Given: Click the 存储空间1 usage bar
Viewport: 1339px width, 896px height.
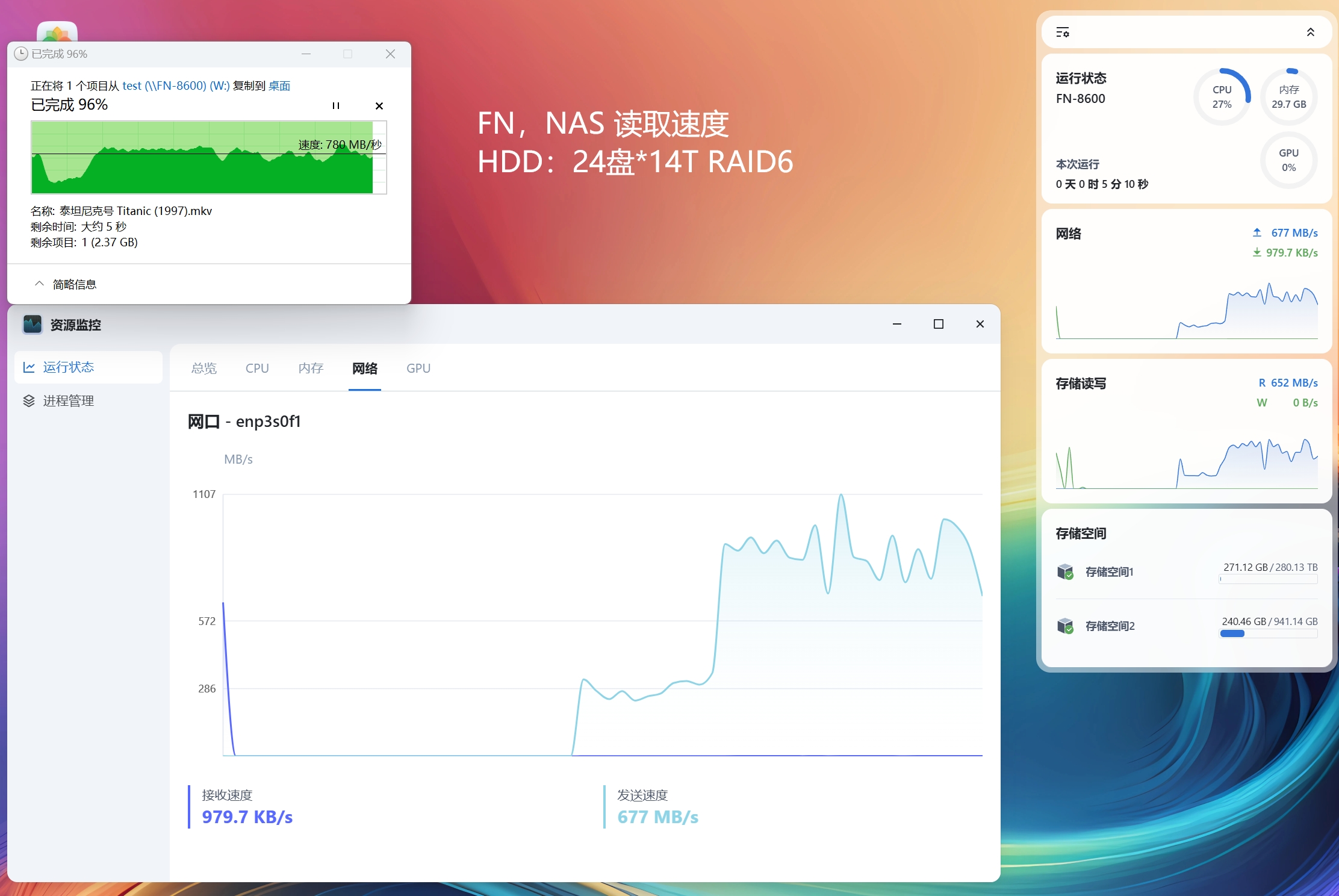Looking at the screenshot, I should pos(1269,579).
